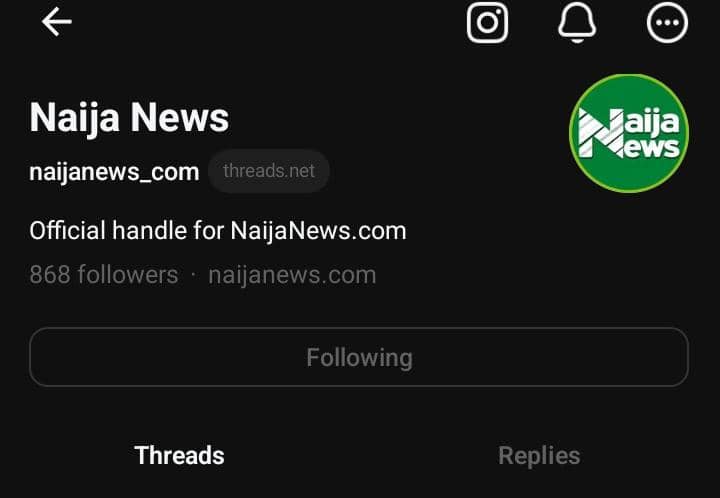This screenshot has height=498, width=720.
Task: Expand the circled ellipsis options menu
Action: (x=667, y=22)
